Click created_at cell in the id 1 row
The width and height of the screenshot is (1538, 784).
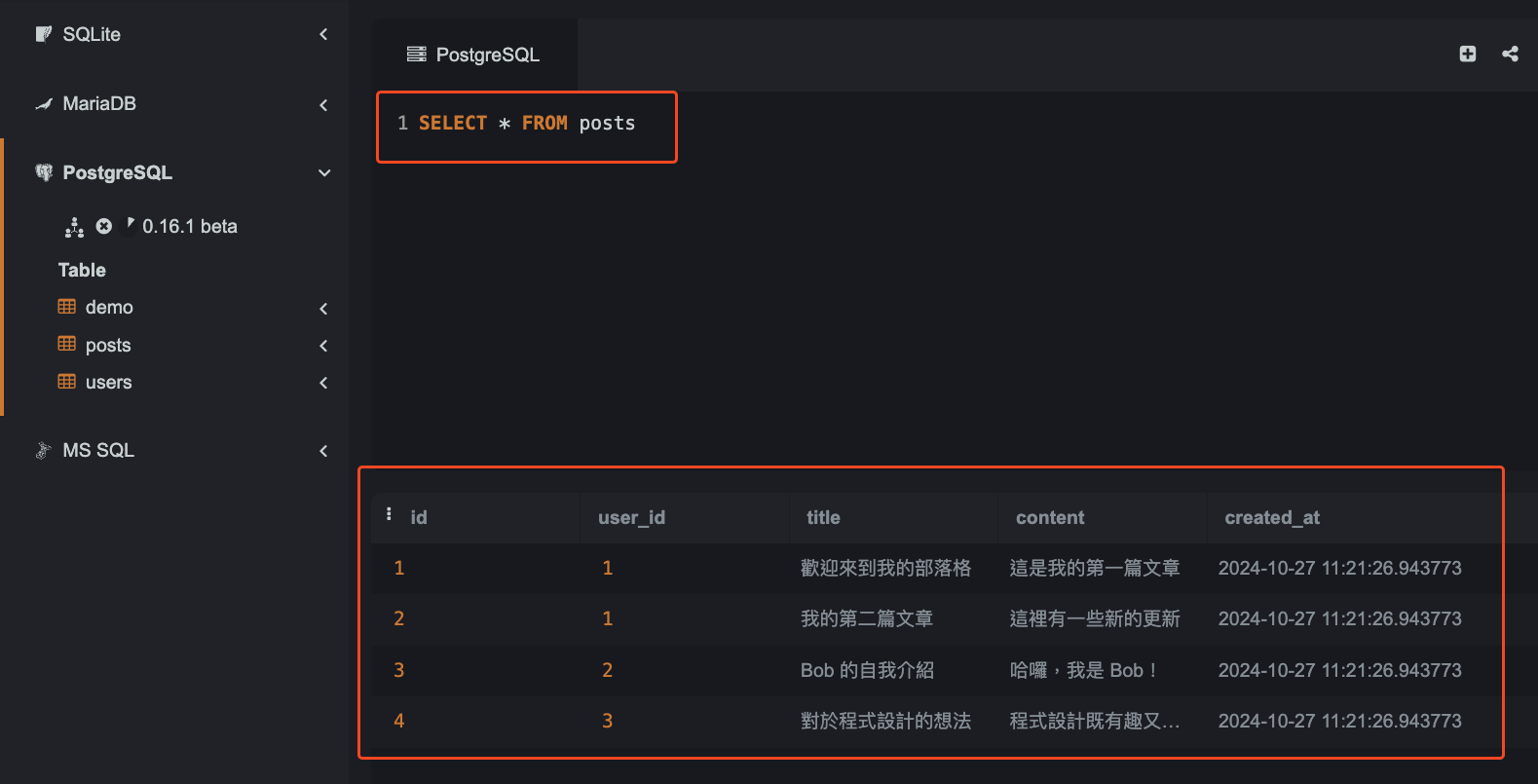(1339, 568)
